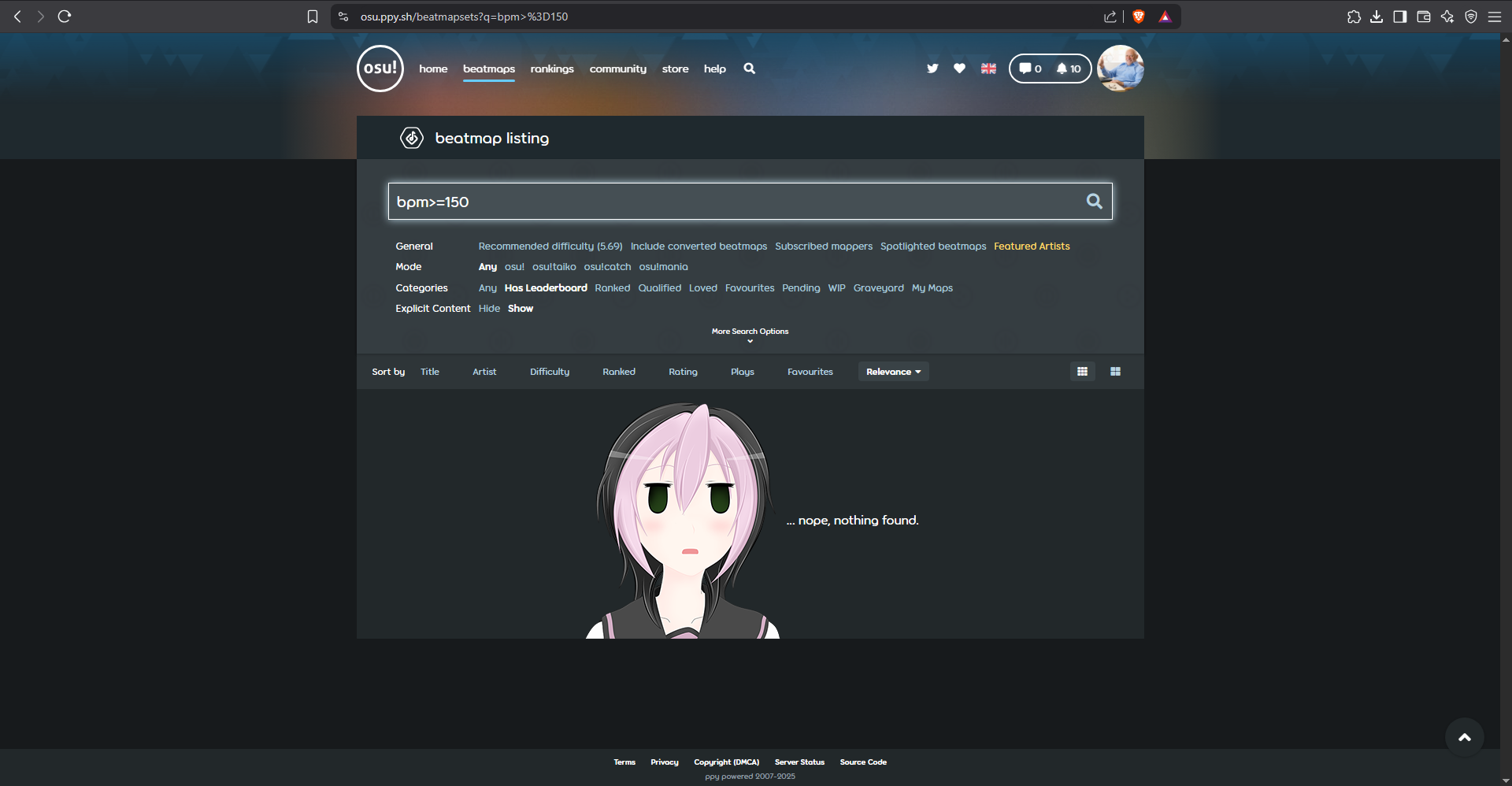This screenshot has height=786, width=1512.
Task: Open the beatmaps nav menu
Action: 489,69
